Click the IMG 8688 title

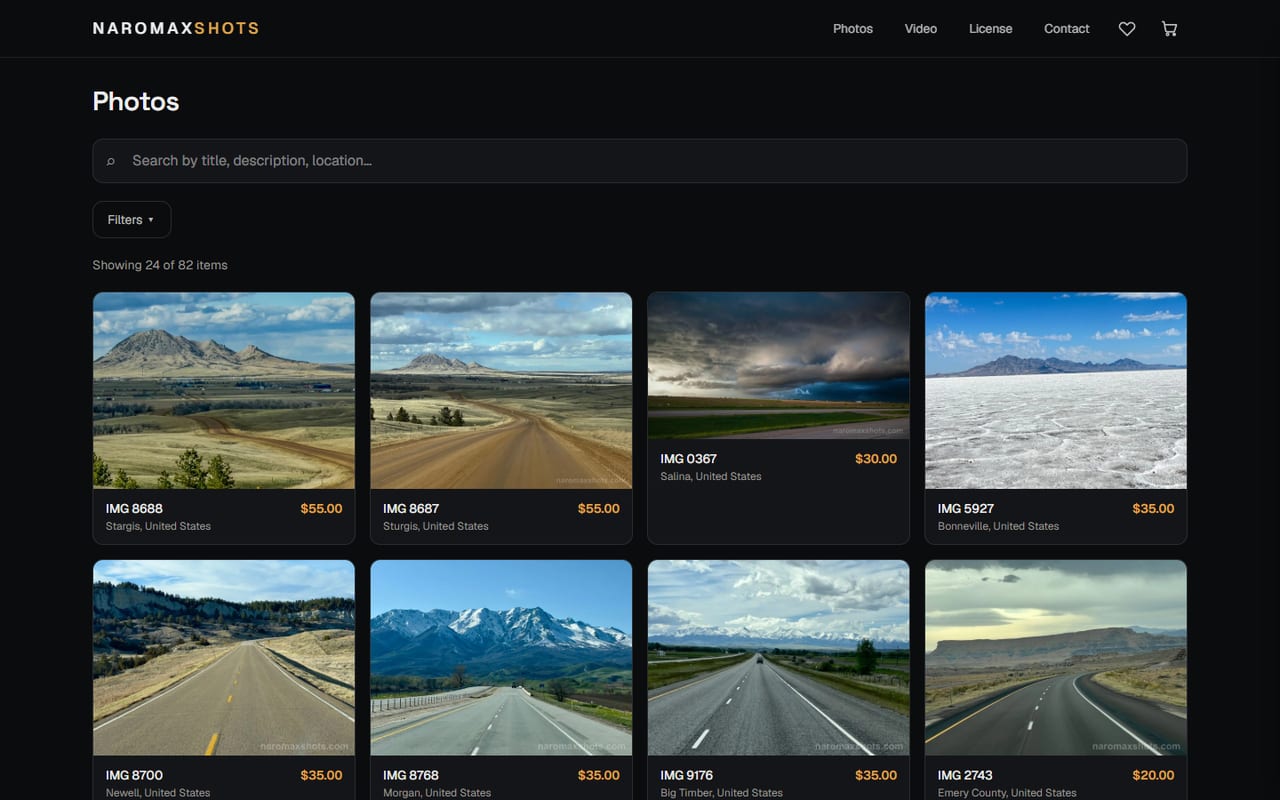(x=134, y=509)
